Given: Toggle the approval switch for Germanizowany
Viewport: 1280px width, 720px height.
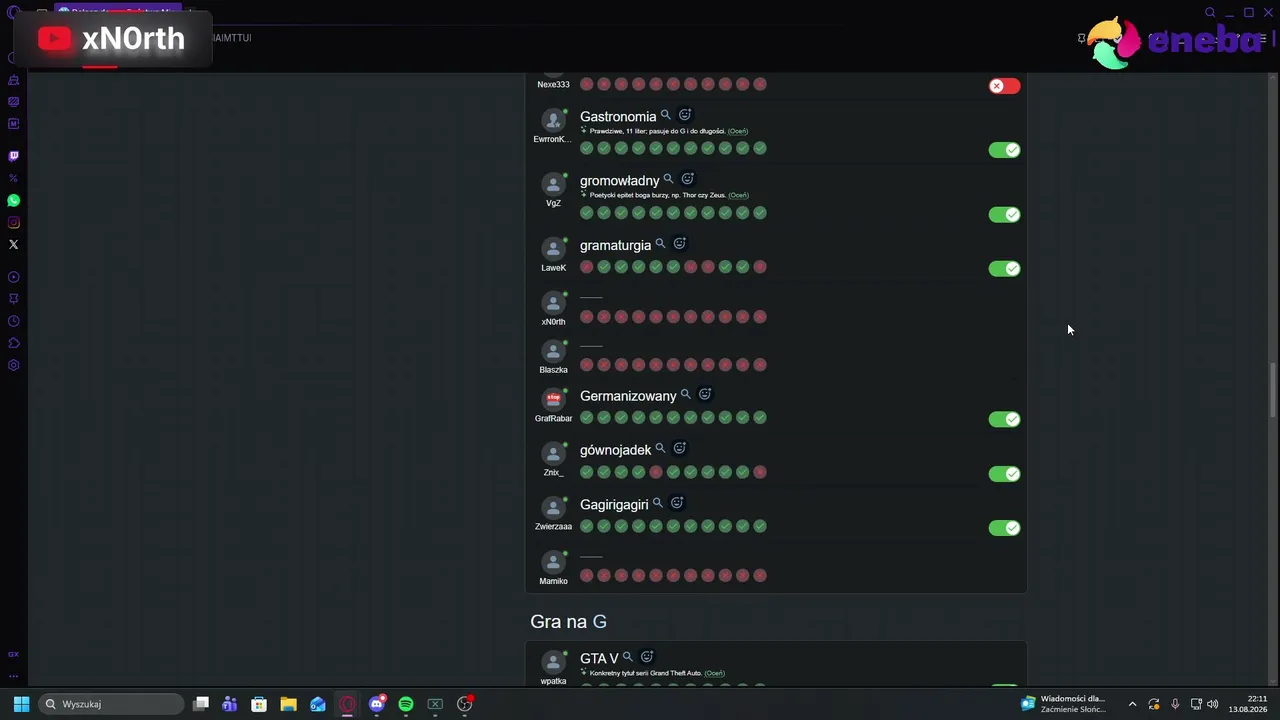Looking at the screenshot, I should [x=1004, y=419].
